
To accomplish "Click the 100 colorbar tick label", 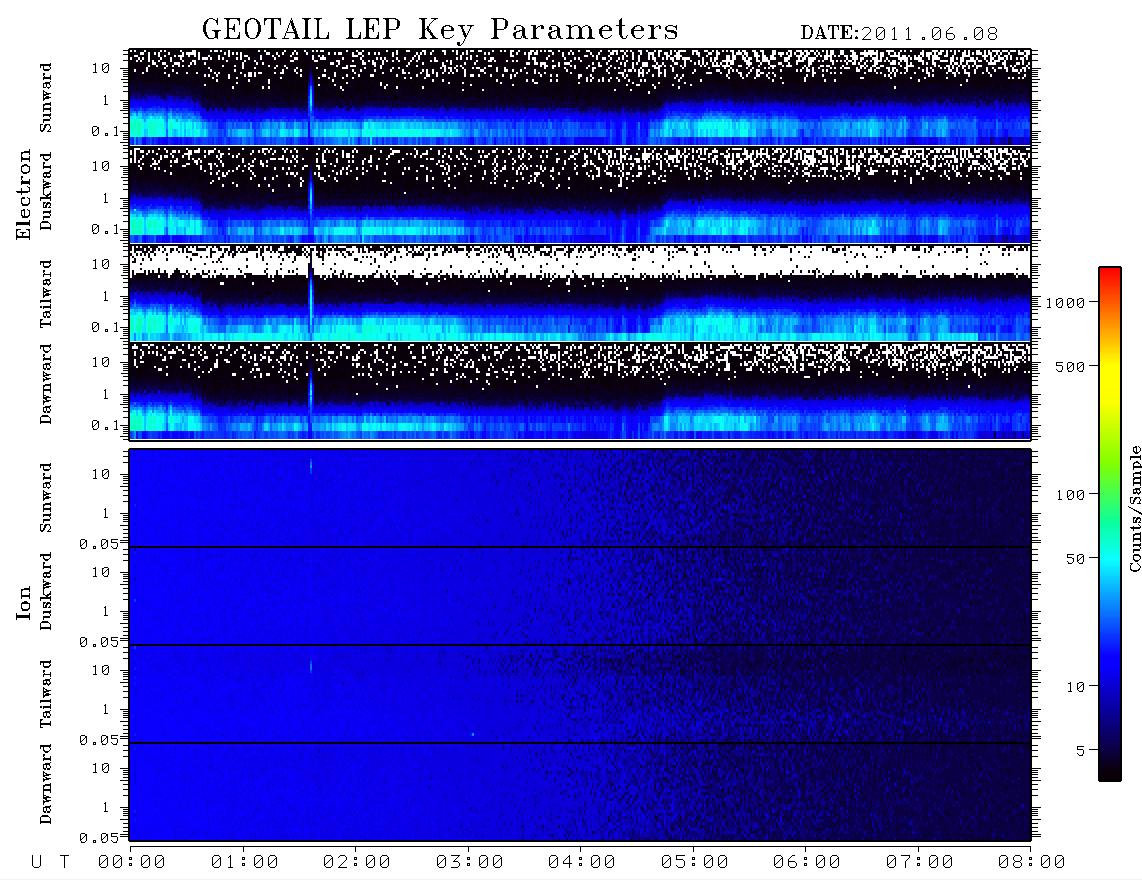I will [1070, 495].
